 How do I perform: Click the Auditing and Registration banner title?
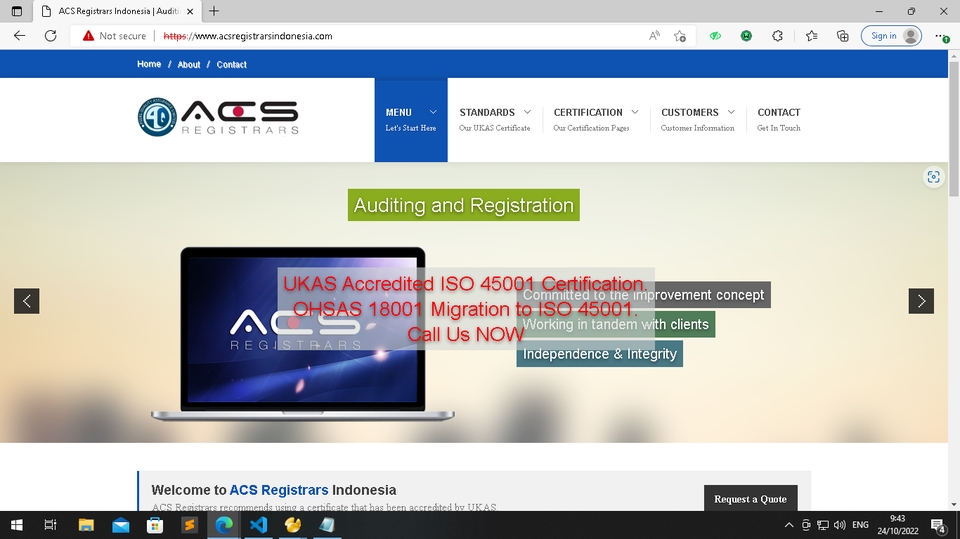click(463, 205)
